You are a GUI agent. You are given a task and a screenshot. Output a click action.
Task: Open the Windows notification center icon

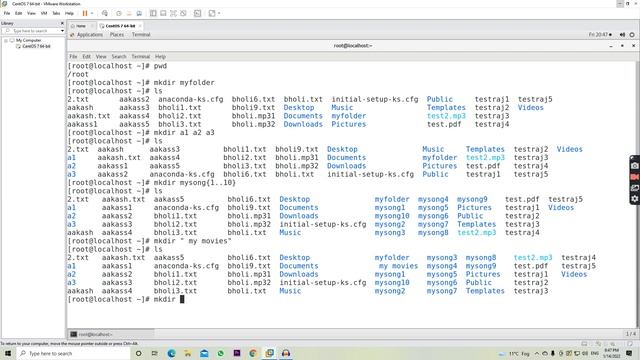click(x=629, y=353)
